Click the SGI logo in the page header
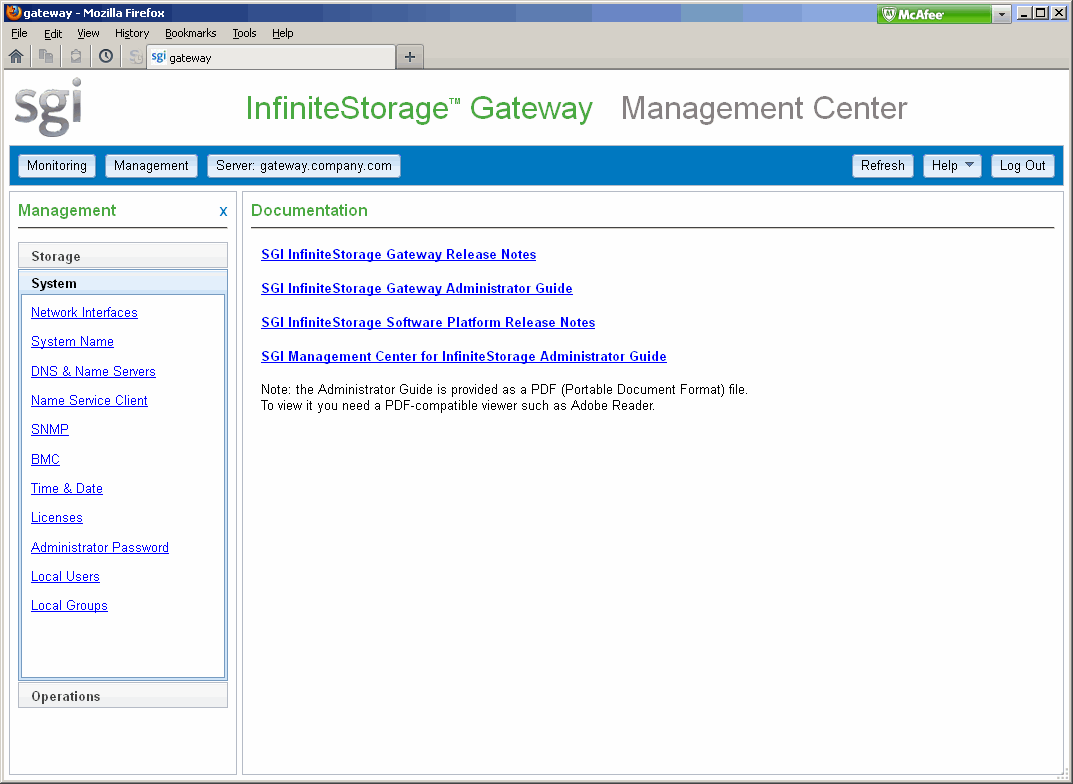The height and width of the screenshot is (784, 1073). pos(48,107)
